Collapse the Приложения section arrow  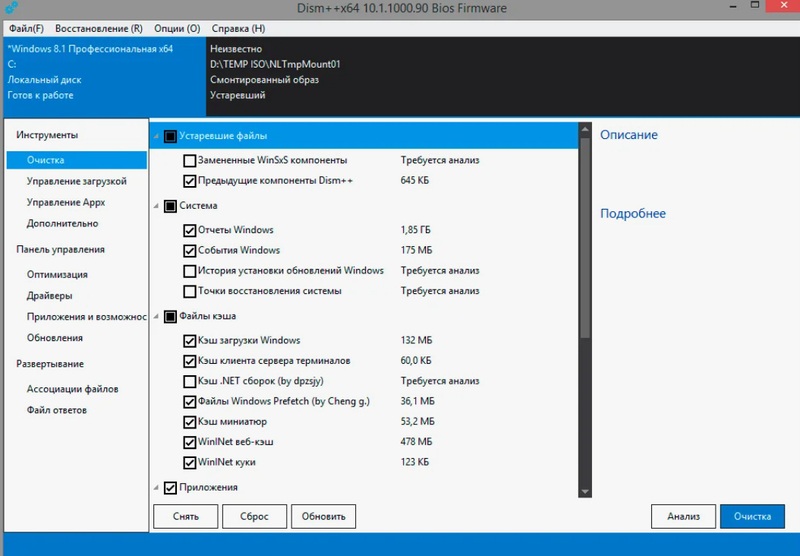(156, 487)
